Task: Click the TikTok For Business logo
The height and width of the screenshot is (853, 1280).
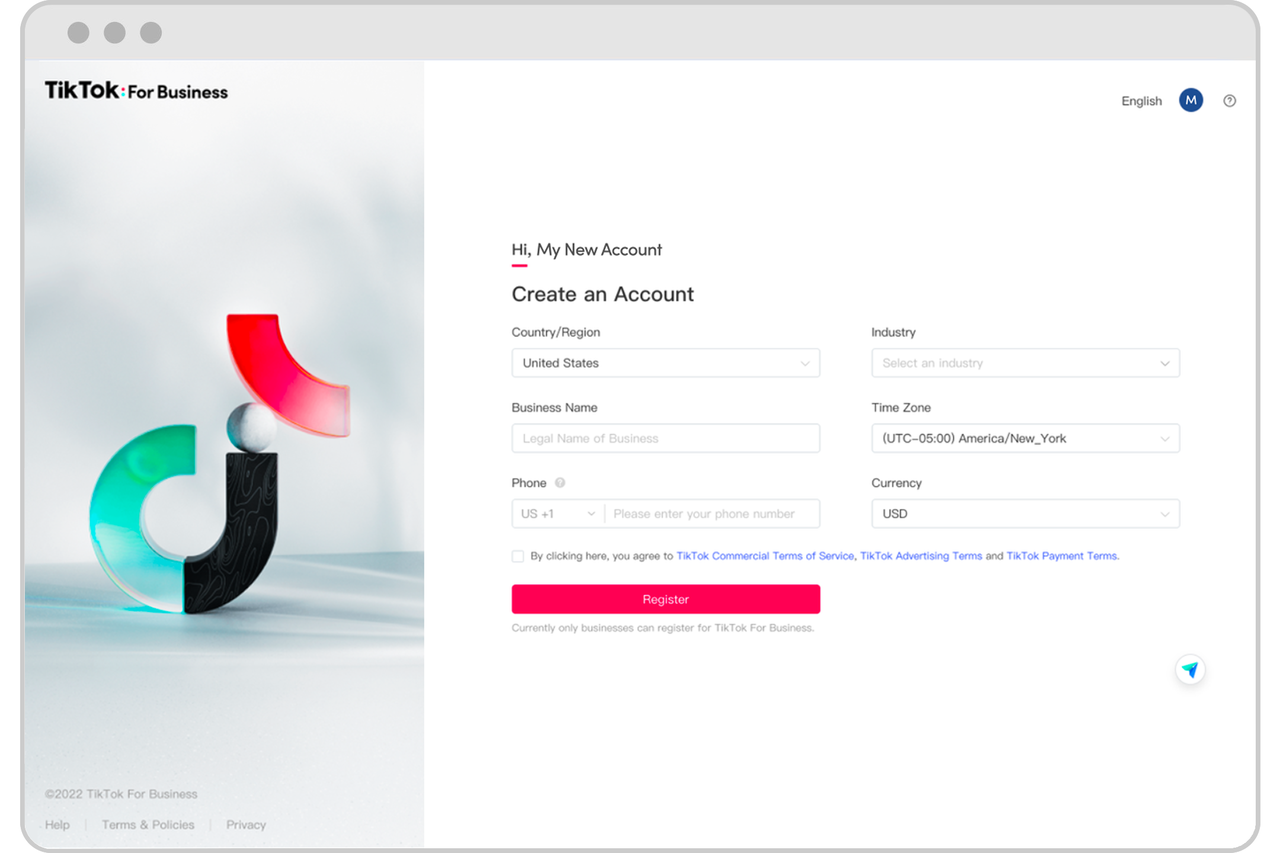Action: [x=136, y=91]
